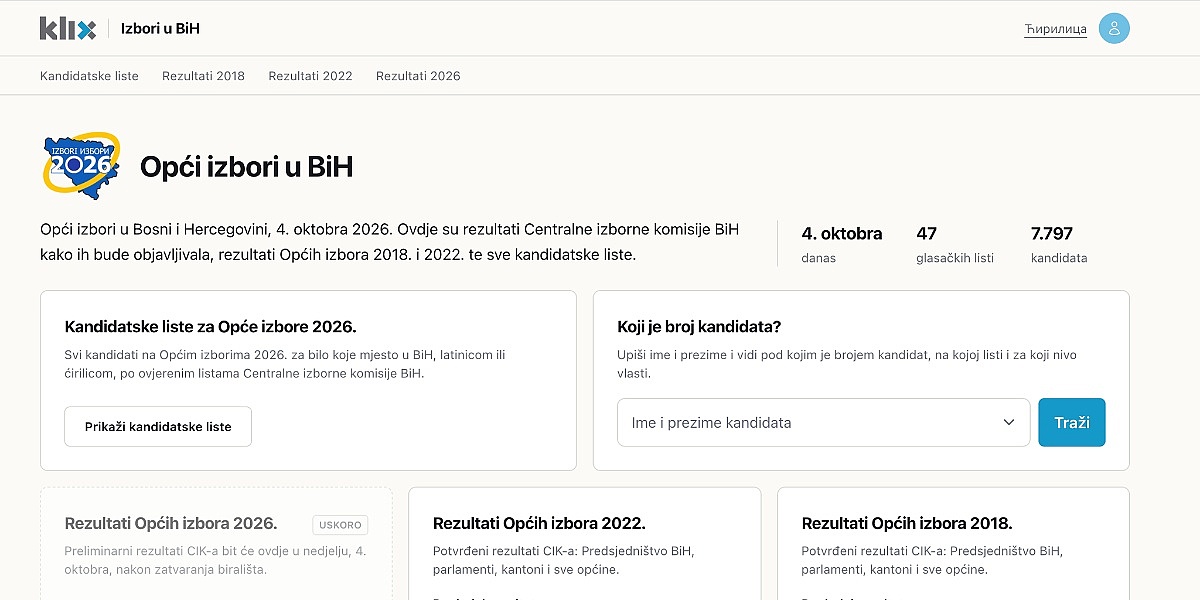The image size is (1200, 600).
Task: Click the Izbori u BiH header title
Action: [160, 28]
